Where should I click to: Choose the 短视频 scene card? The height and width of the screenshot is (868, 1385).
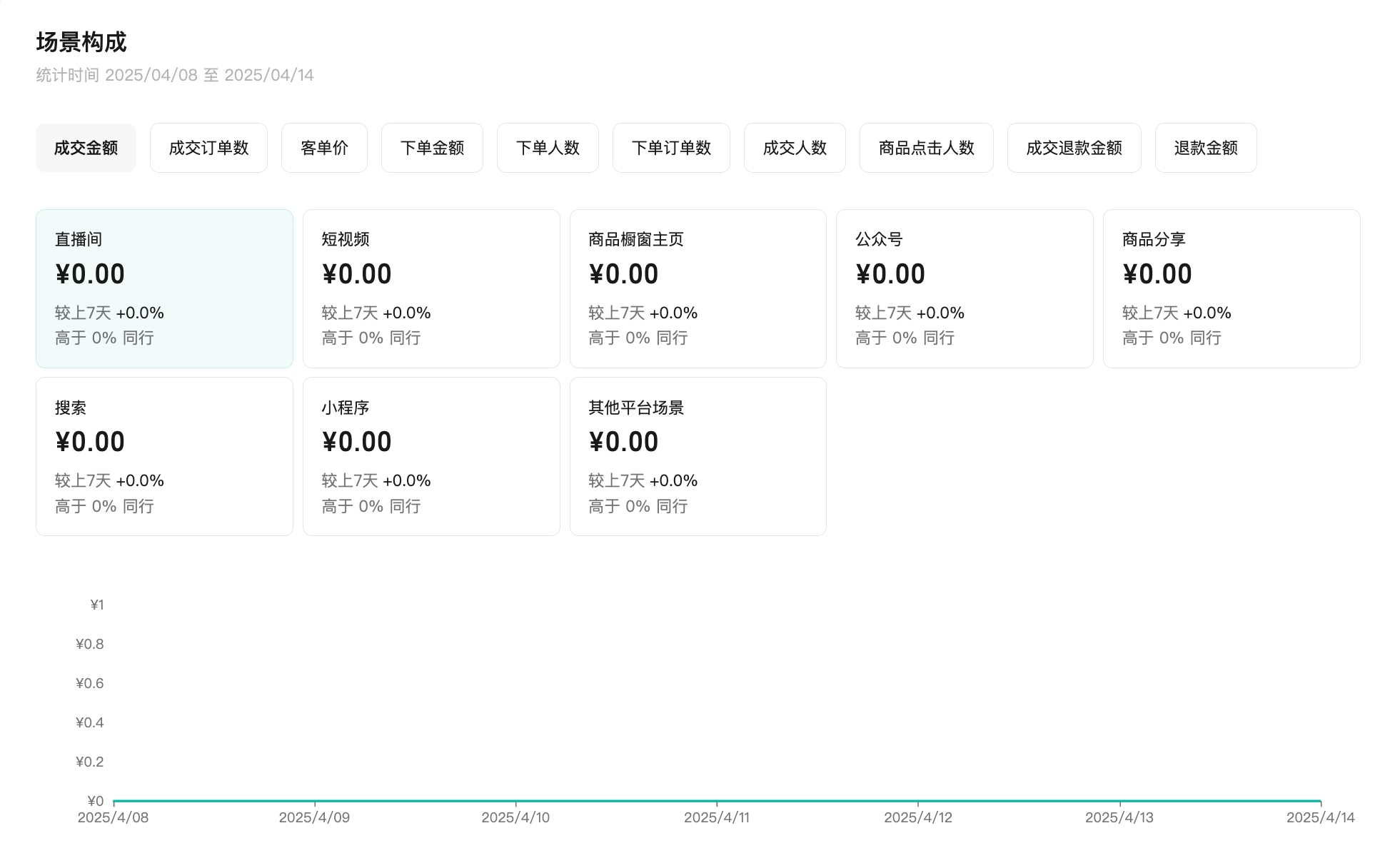pos(431,288)
